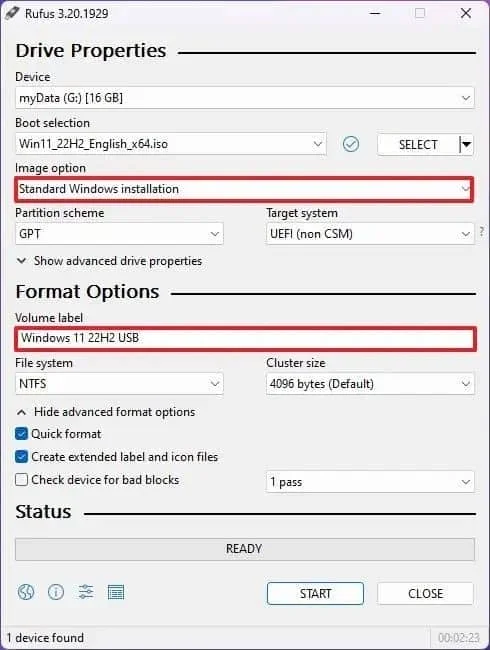This screenshot has height=650, width=490.
Task: Click the READY status progress bar
Action: pyautogui.click(x=245, y=549)
